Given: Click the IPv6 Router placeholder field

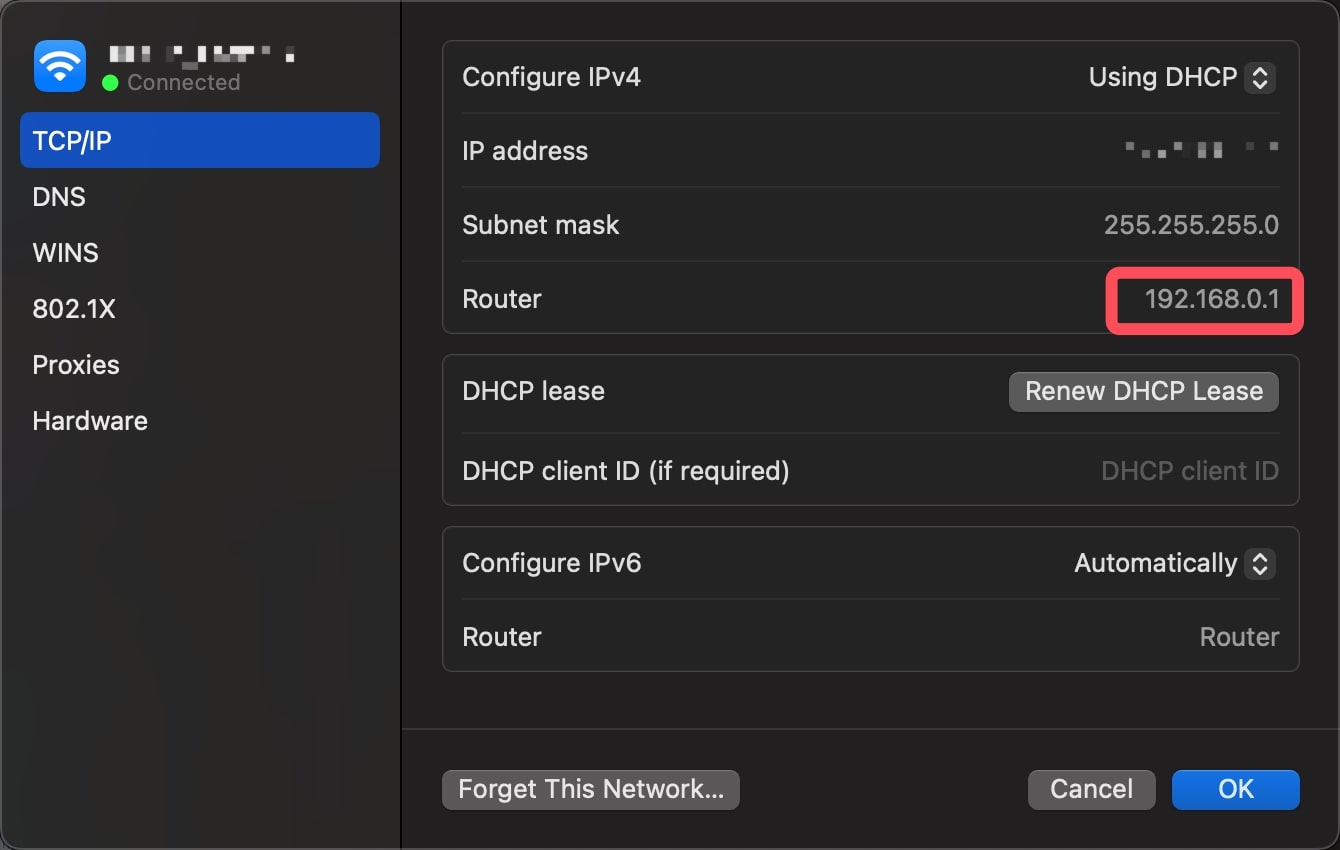Looking at the screenshot, I should [1239, 636].
